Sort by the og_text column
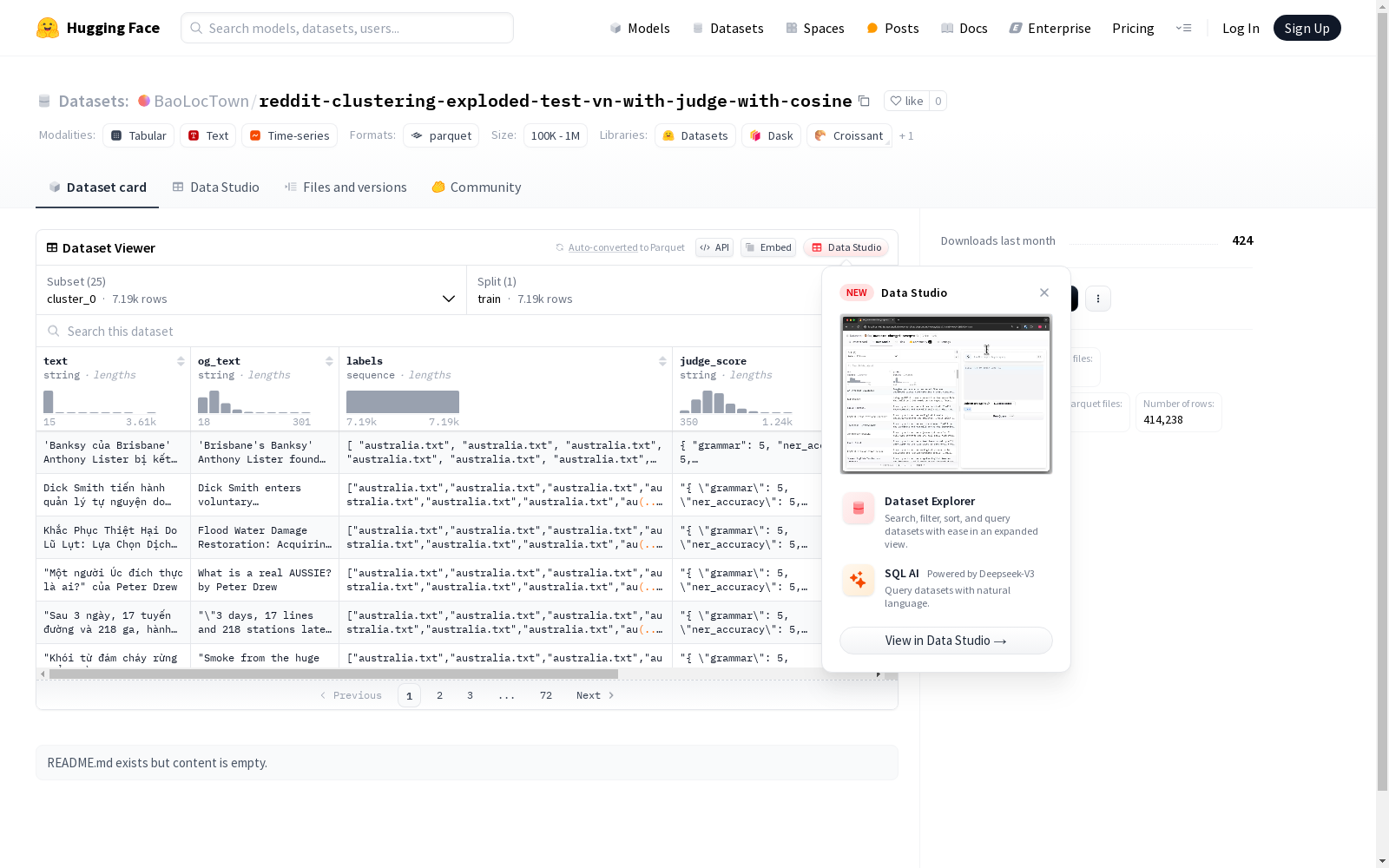Viewport: 1389px width, 868px height. pos(329,361)
